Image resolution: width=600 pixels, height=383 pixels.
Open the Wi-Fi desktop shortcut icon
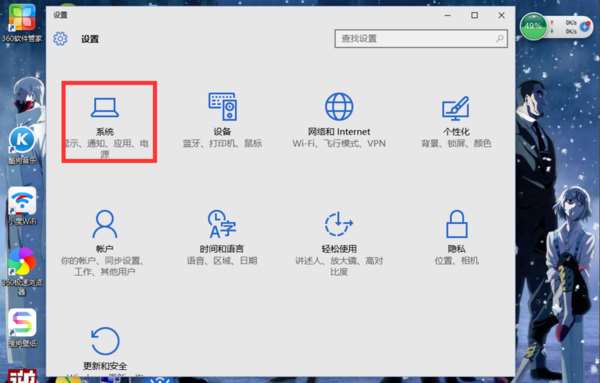tap(22, 202)
